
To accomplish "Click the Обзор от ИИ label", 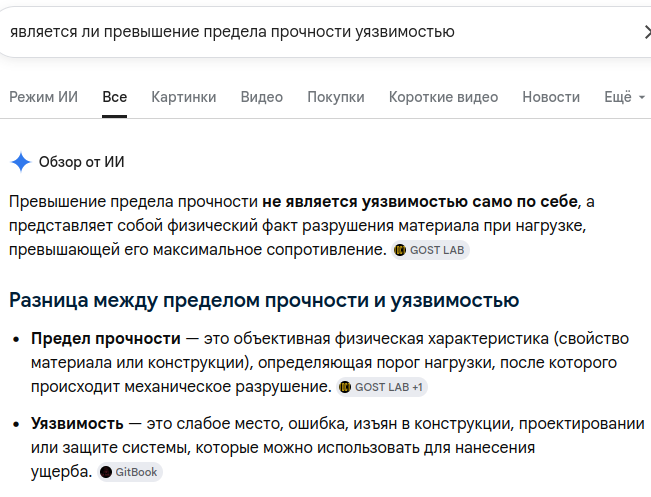I will [81, 162].
